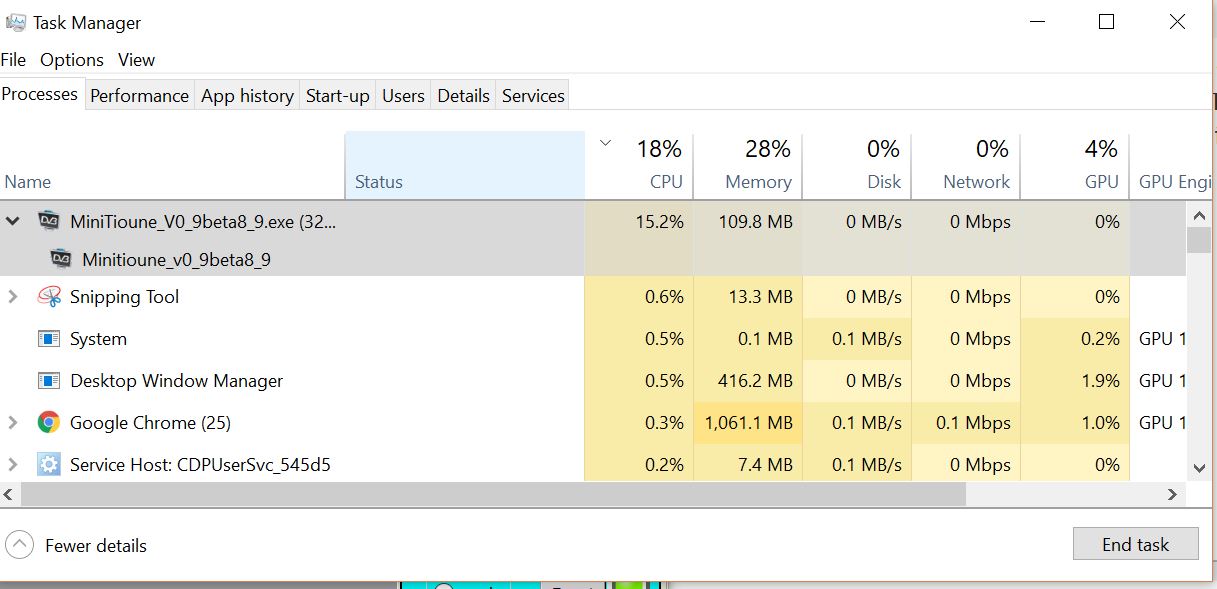Select the Minitioune_v0_9beta8_9 child entry
Viewport: 1217px width, 589px height.
coord(176,260)
